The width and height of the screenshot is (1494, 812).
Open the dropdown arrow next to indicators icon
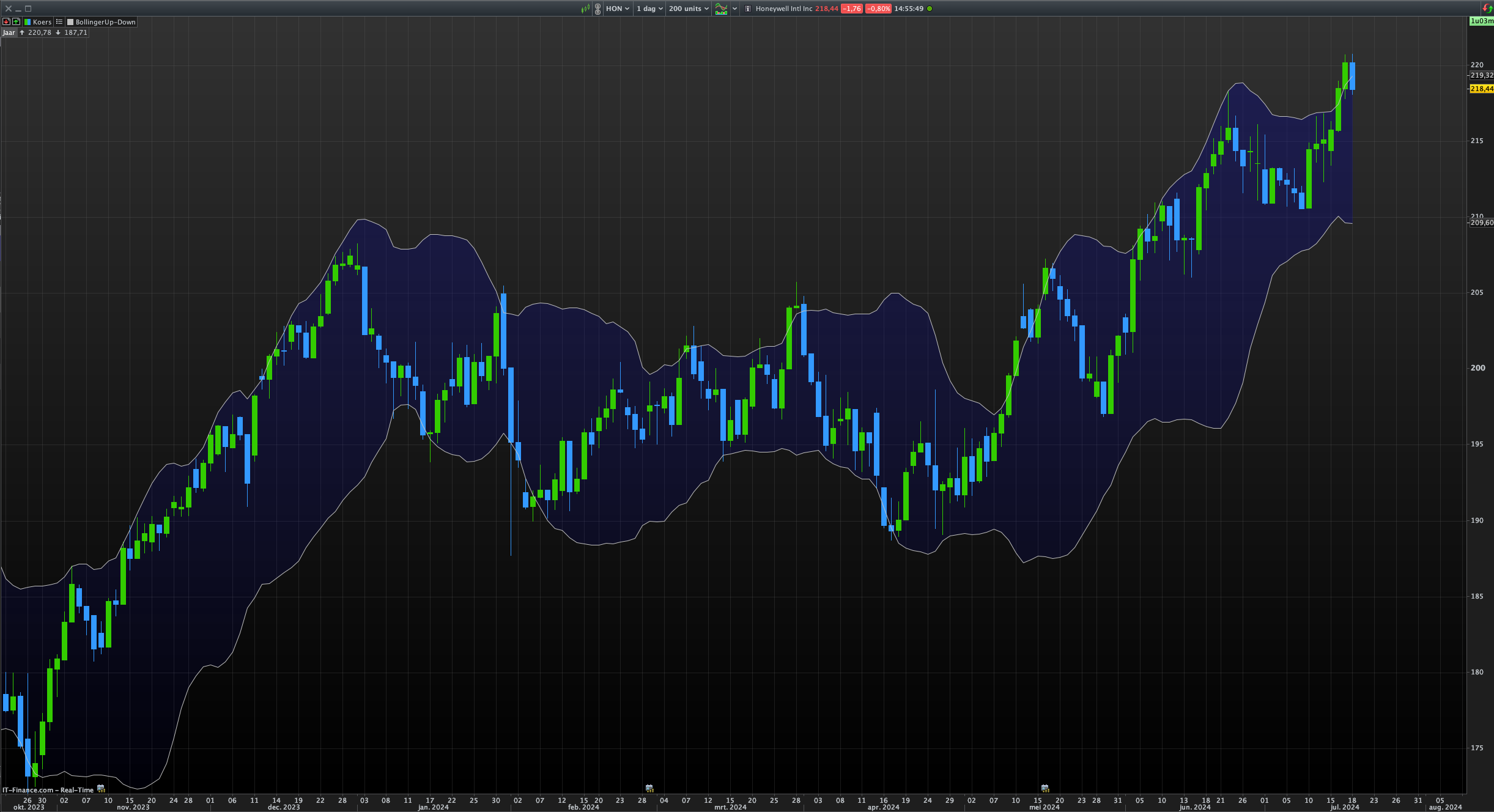(x=734, y=9)
